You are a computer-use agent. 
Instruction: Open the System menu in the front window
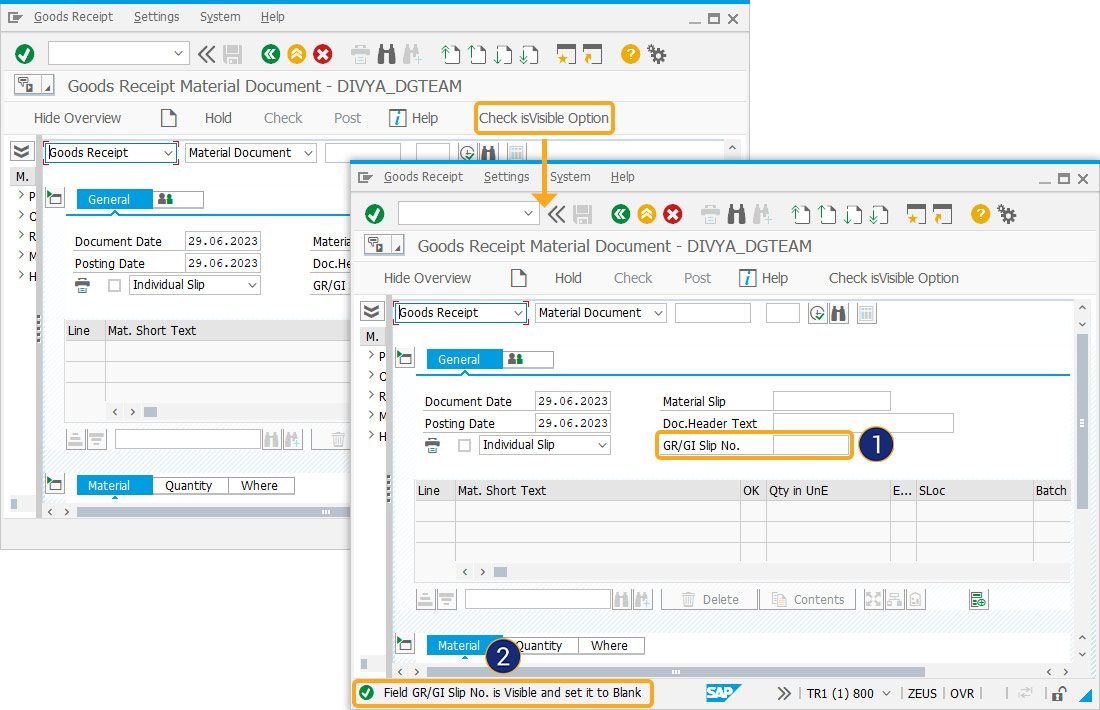coord(570,177)
